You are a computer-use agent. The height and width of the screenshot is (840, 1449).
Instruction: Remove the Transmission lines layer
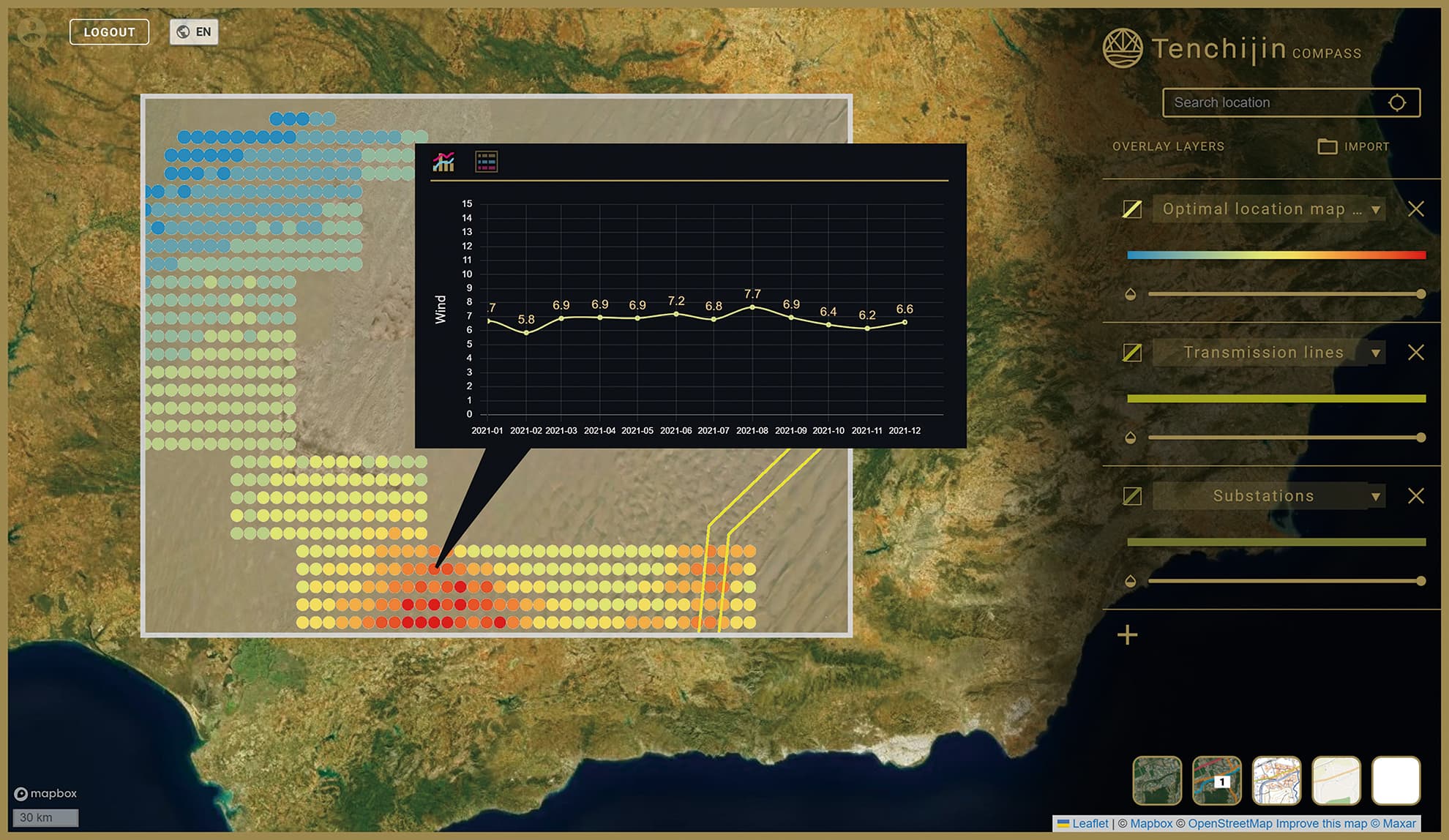pyautogui.click(x=1415, y=353)
